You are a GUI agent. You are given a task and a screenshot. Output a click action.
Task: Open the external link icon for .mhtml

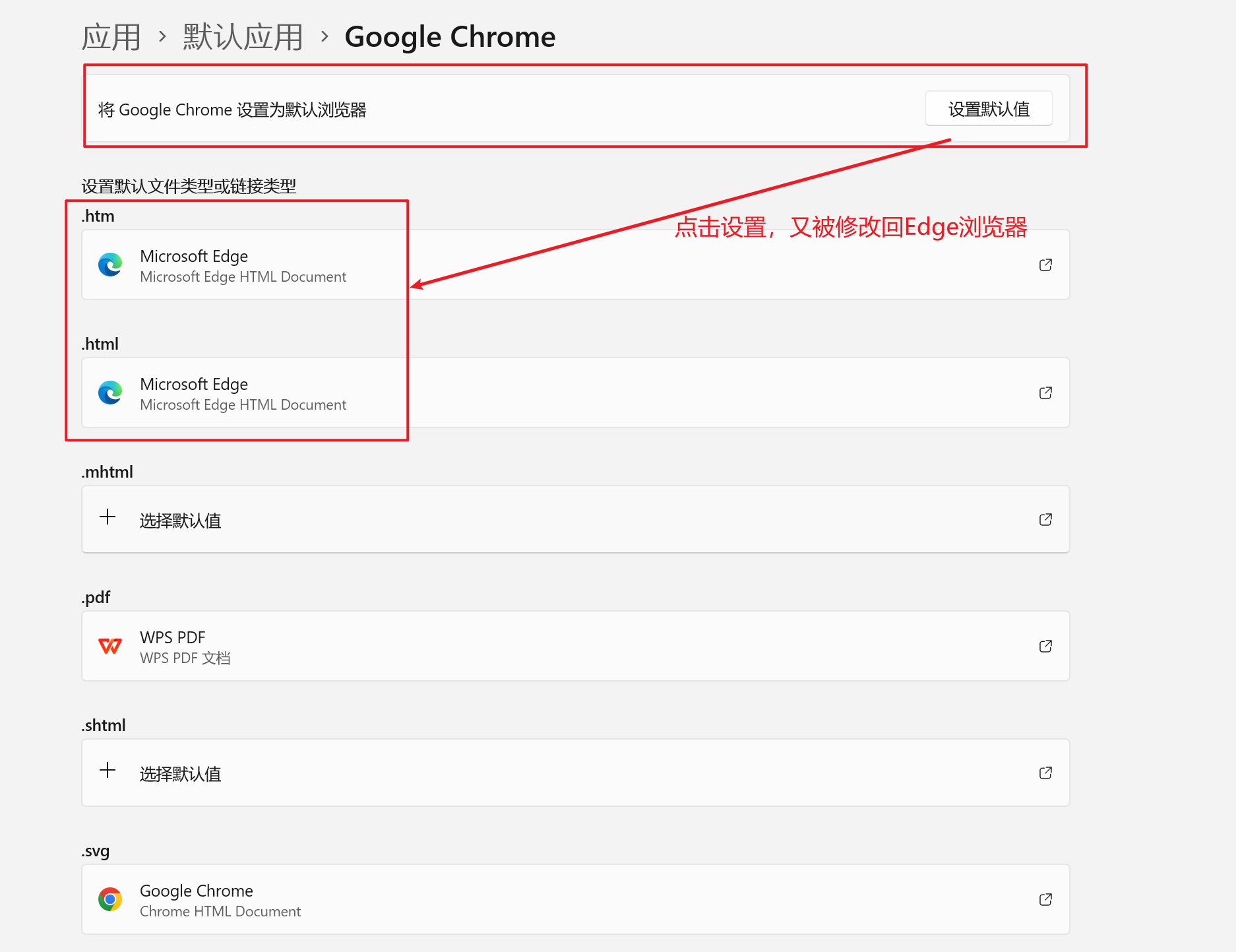coord(1045,519)
